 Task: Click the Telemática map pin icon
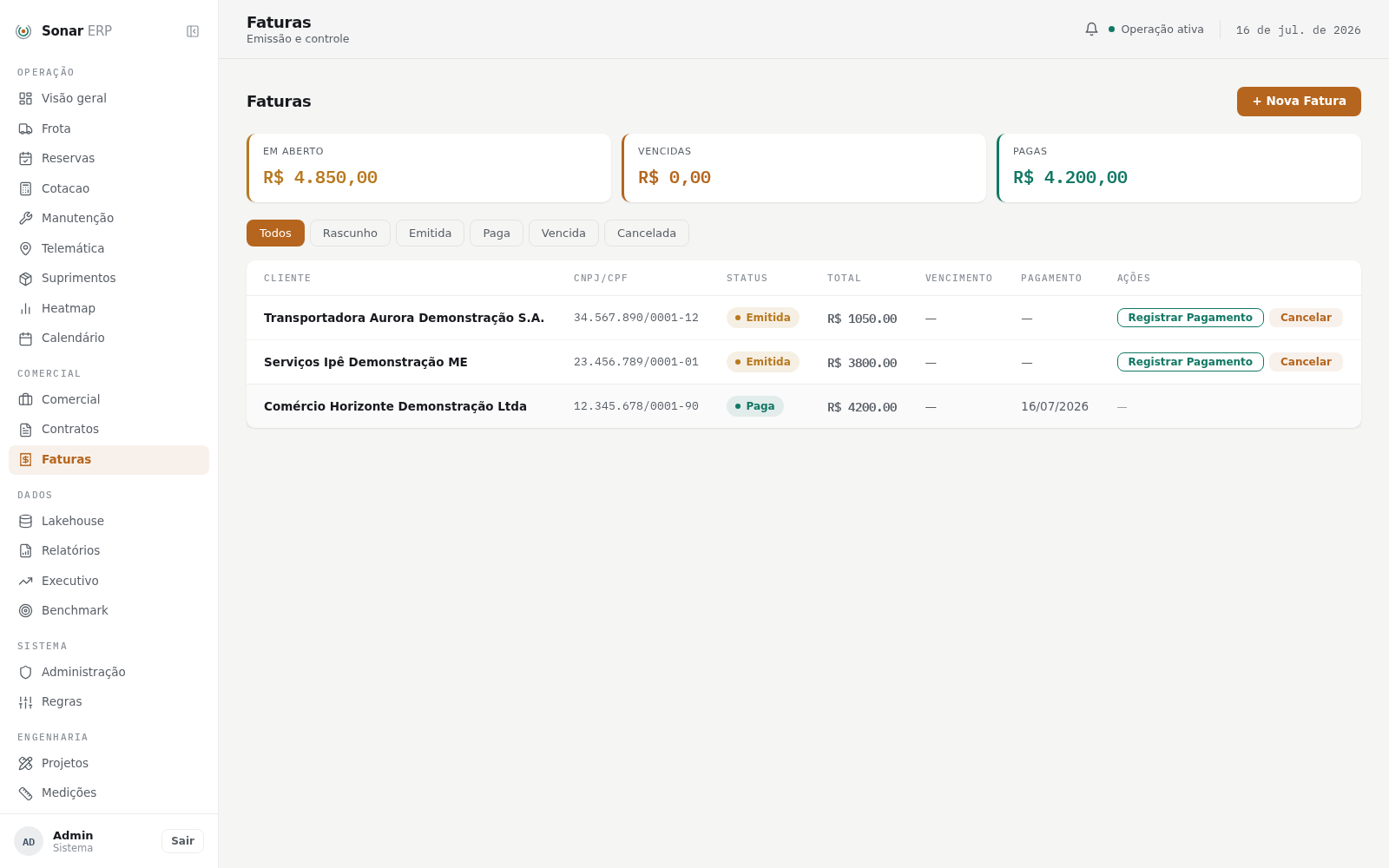click(x=26, y=248)
